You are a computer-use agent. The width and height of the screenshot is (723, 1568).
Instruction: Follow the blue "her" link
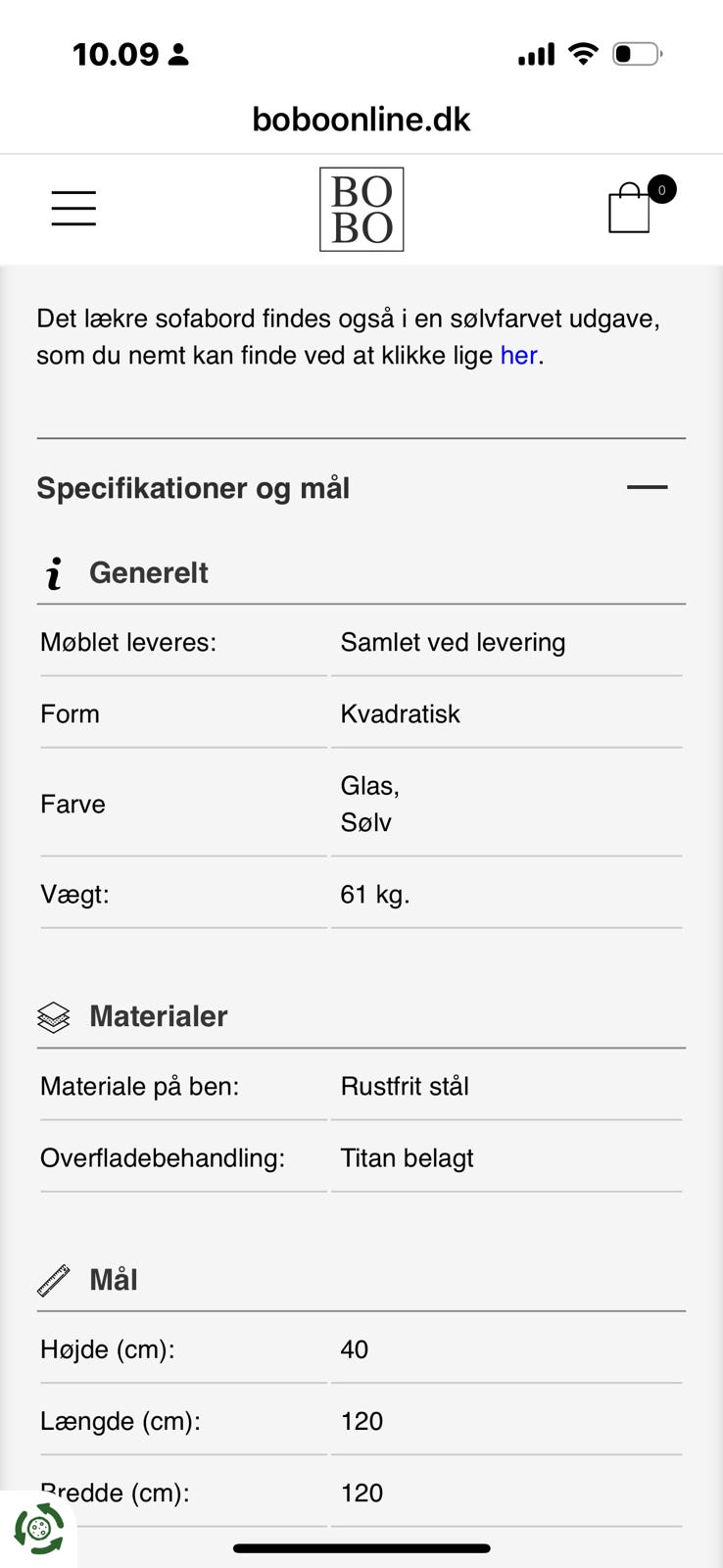pos(518,355)
